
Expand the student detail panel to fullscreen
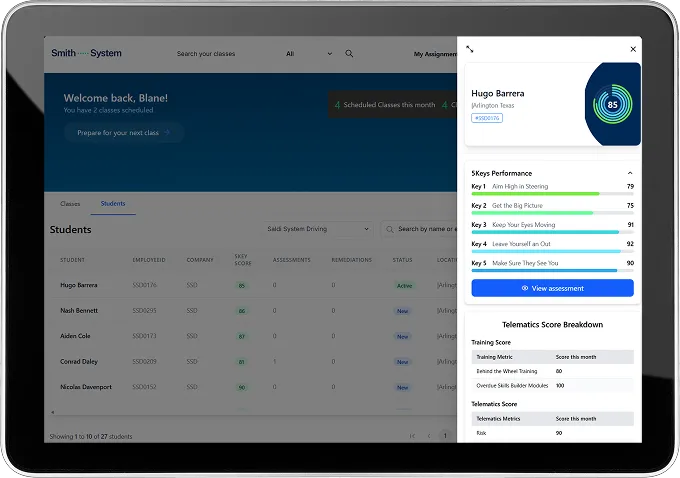(470, 49)
